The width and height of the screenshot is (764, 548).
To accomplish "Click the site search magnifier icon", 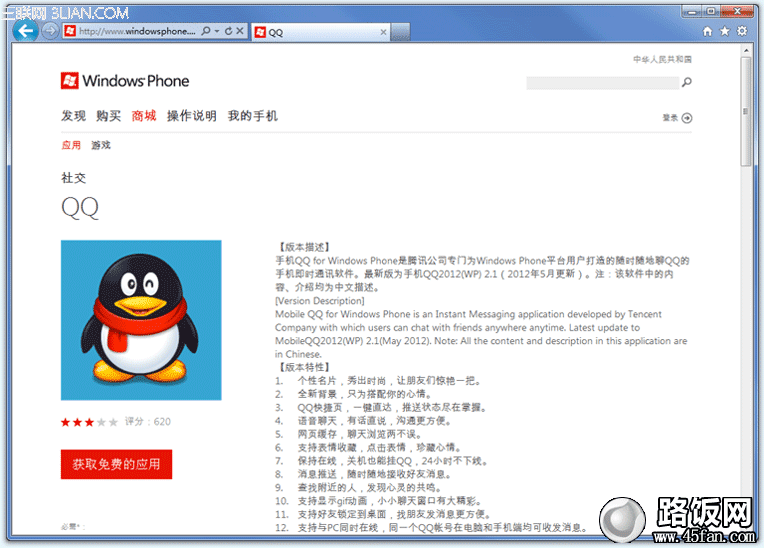I will click(687, 82).
